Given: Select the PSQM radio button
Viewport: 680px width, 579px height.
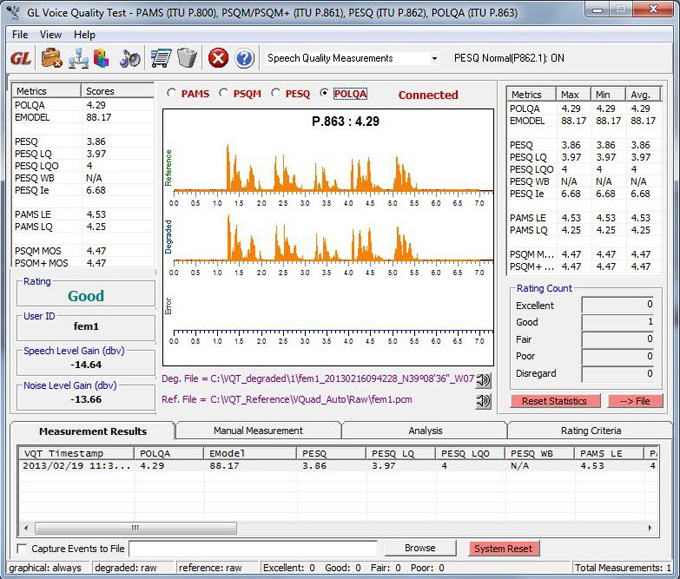Looking at the screenshot, I should pyautogui.click(x=224, y=93).
